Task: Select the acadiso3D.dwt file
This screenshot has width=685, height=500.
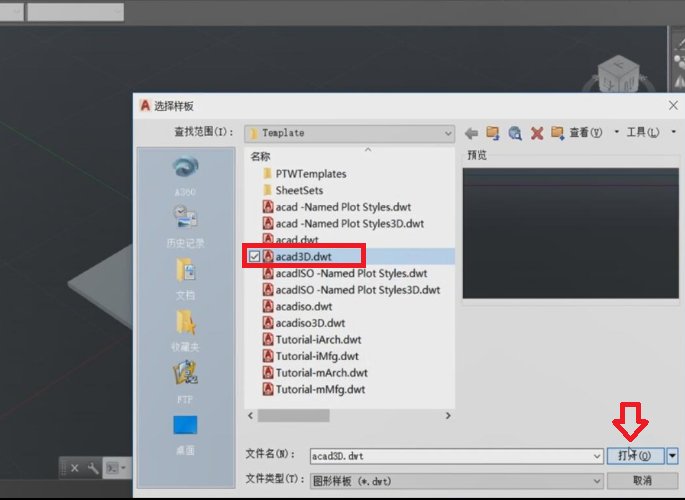Action: pyautogui.click(x=304, y=323)
